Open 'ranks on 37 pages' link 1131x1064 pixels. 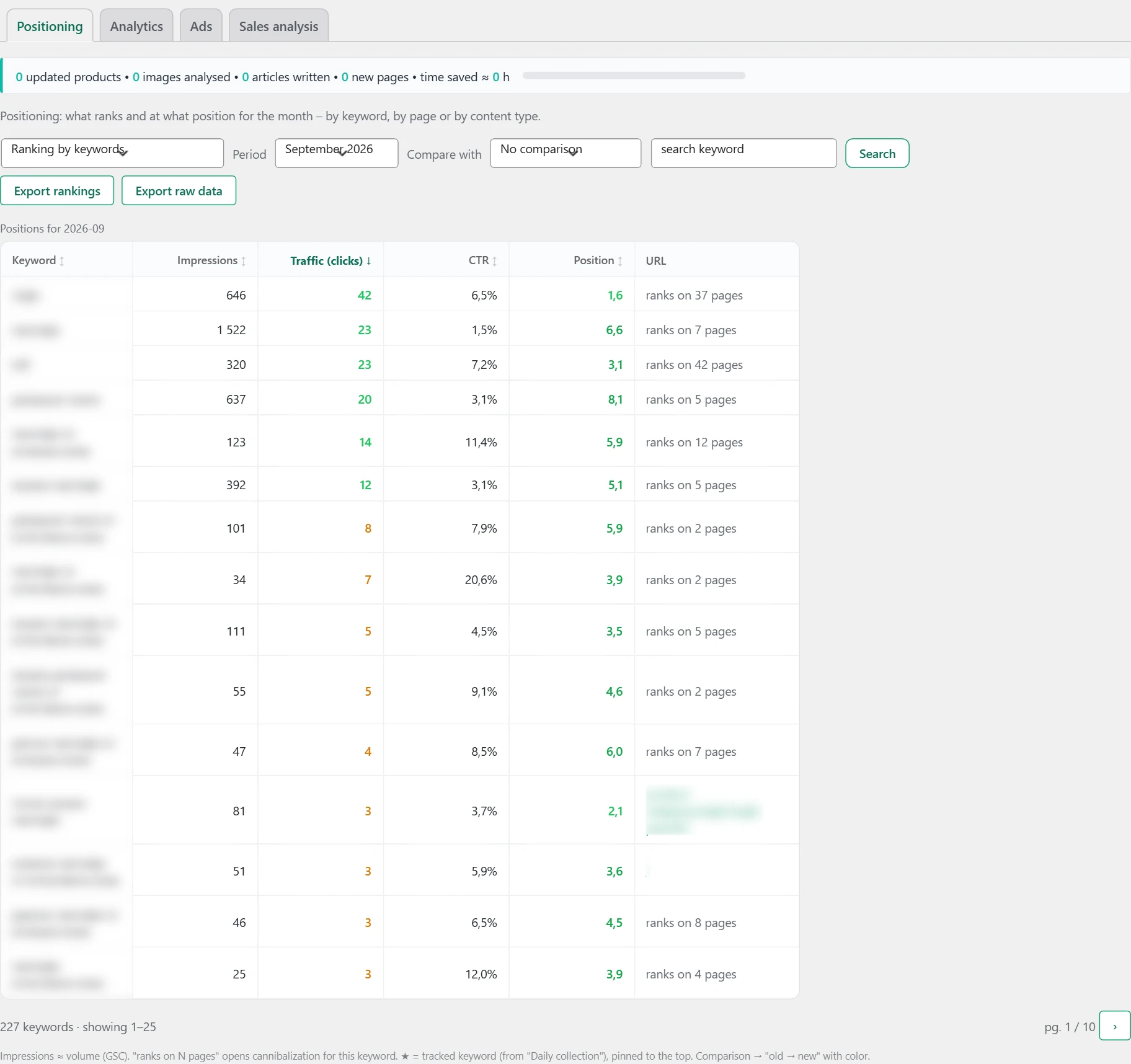tap(694, 295)
